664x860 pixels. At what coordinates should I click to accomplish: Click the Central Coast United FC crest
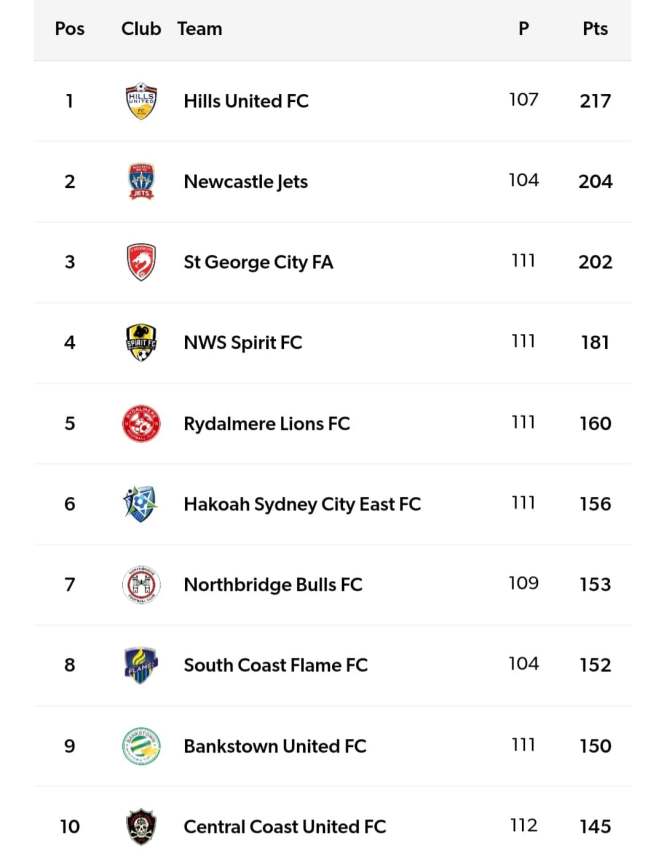coord(141,826)
